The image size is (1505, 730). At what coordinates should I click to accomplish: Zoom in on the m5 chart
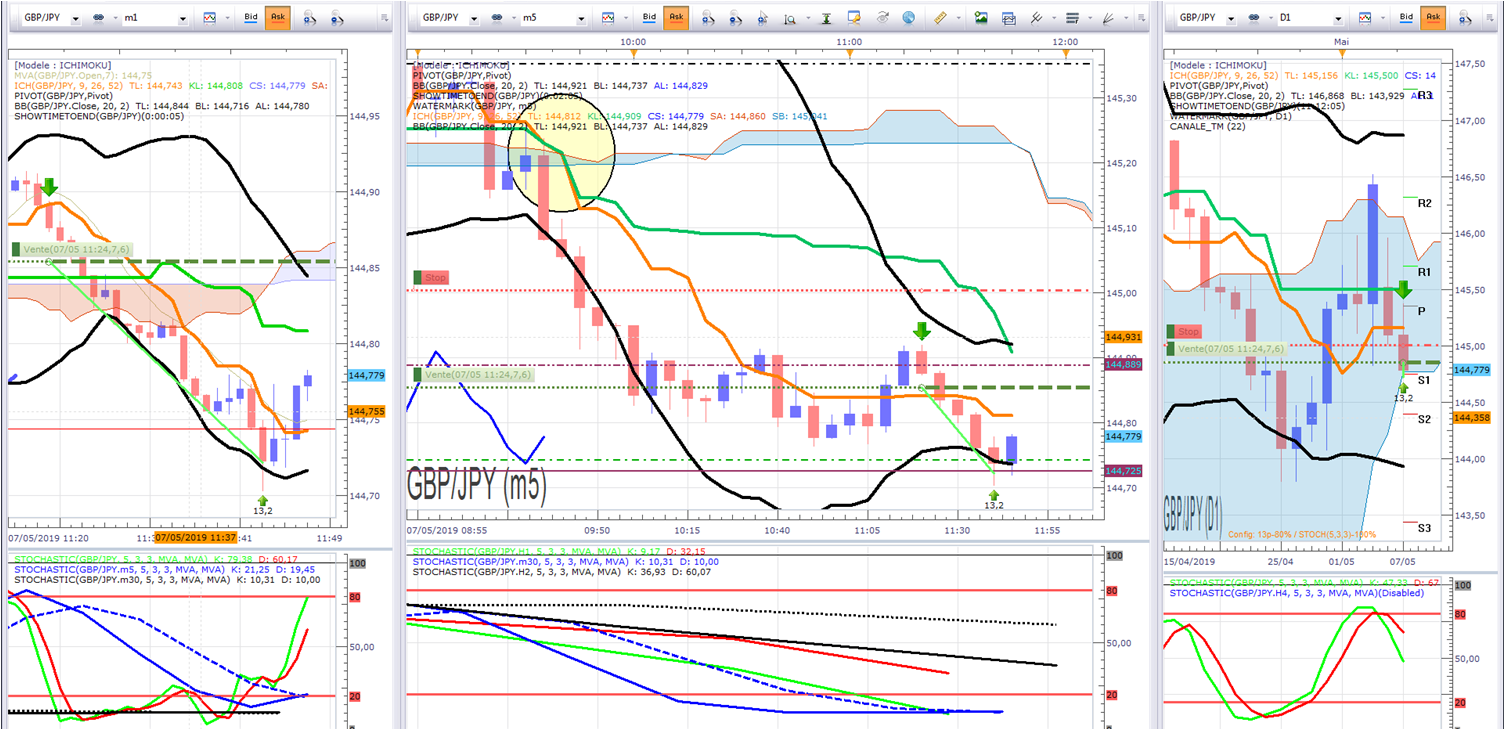pyautogui.click(x=708, y=18)
